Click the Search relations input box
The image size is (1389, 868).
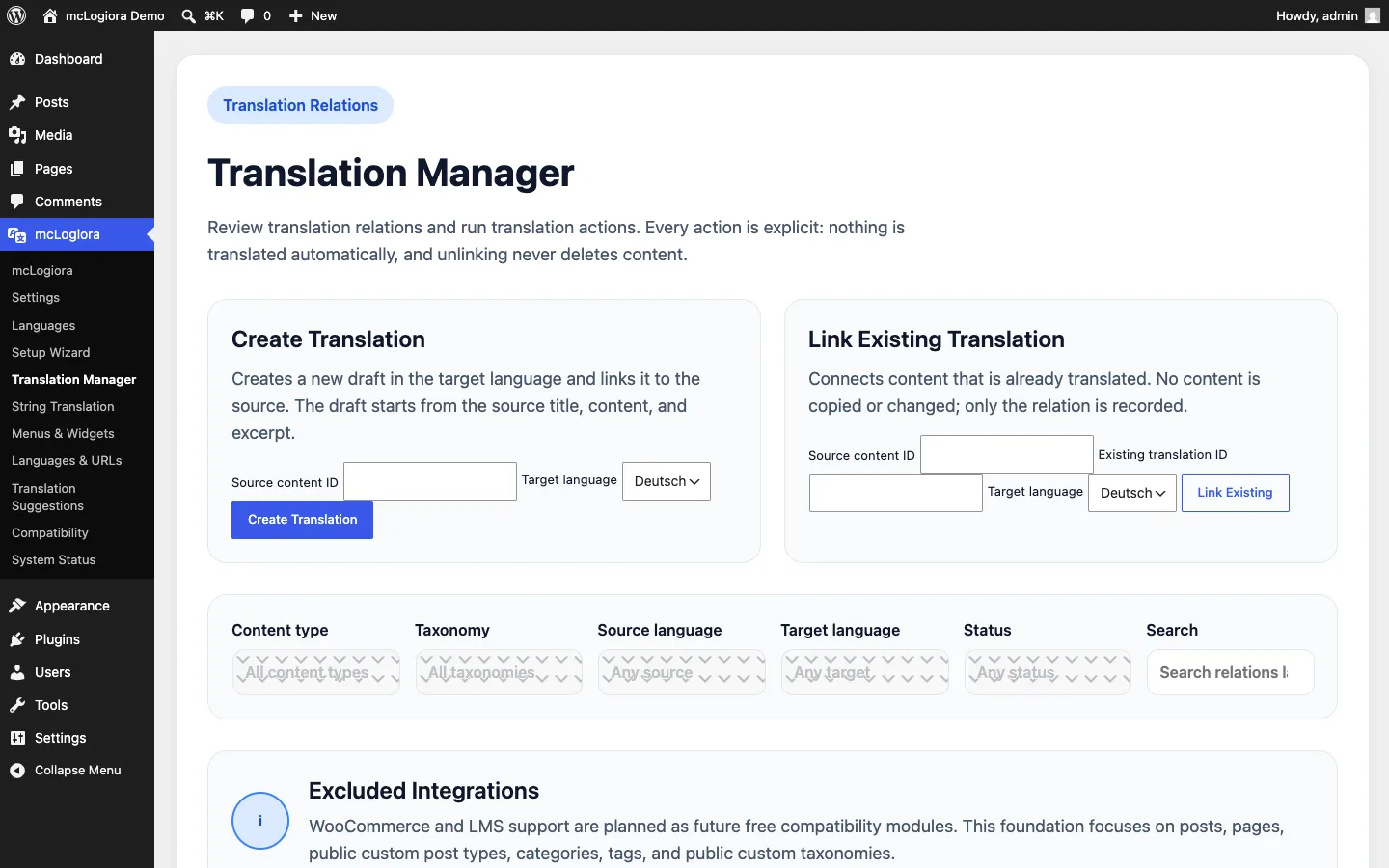coord(1231,672)
